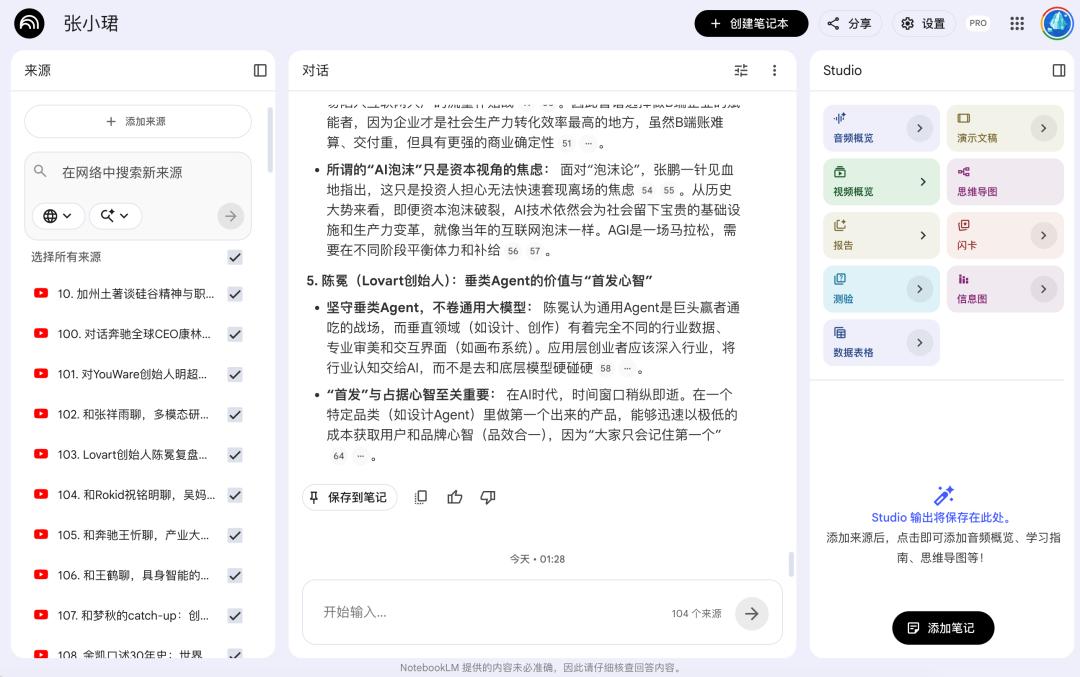
Task: Open source 102. 和张祥雨聊
Action: pos(134,415)
